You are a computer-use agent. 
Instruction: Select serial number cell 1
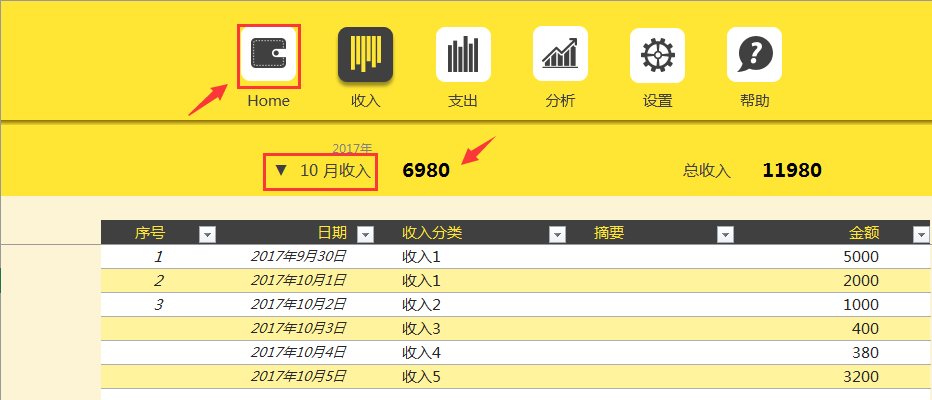pos(159,257)
